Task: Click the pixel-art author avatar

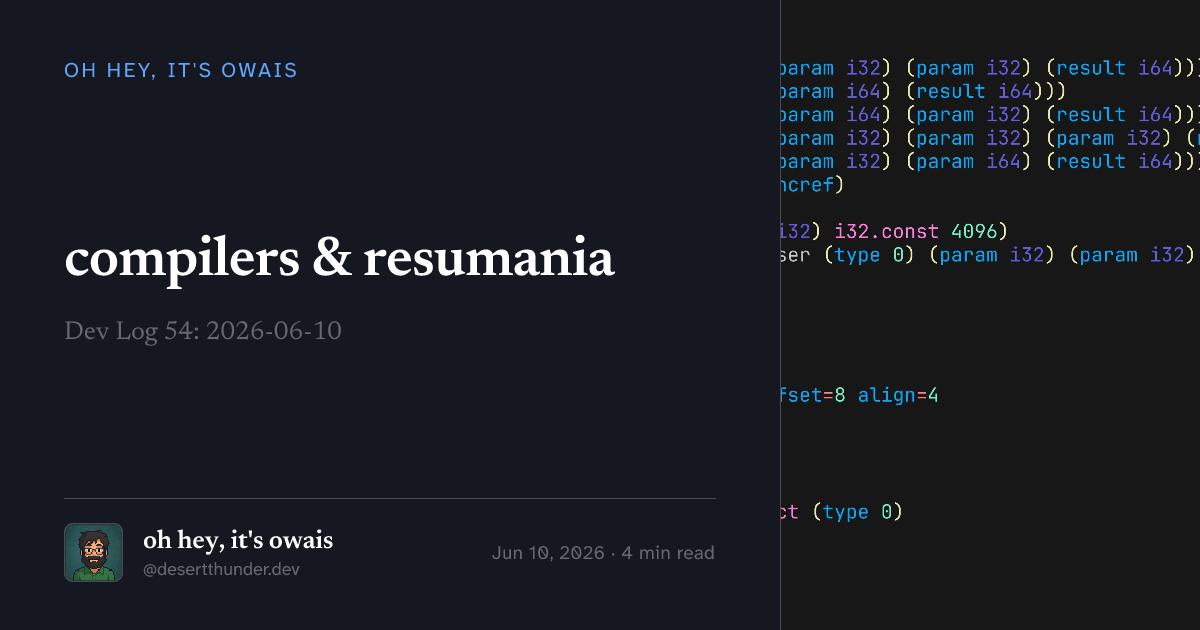Action: click(x=93, y=552)
